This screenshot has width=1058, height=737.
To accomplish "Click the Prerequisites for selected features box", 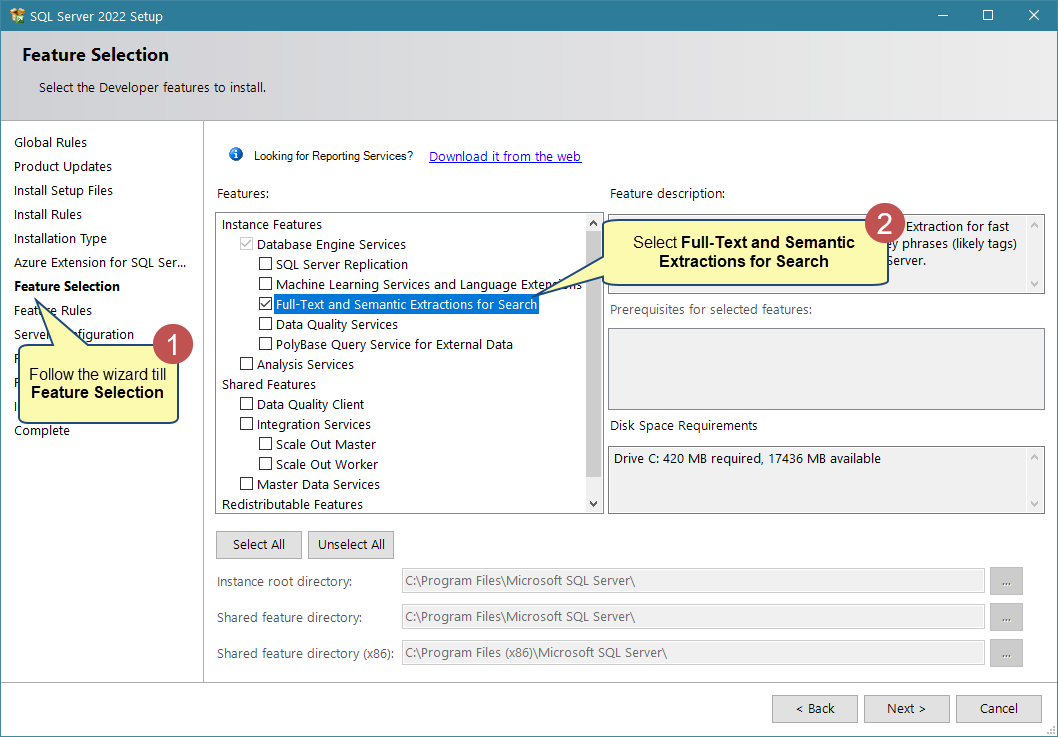I will click(x=826, y=368).
